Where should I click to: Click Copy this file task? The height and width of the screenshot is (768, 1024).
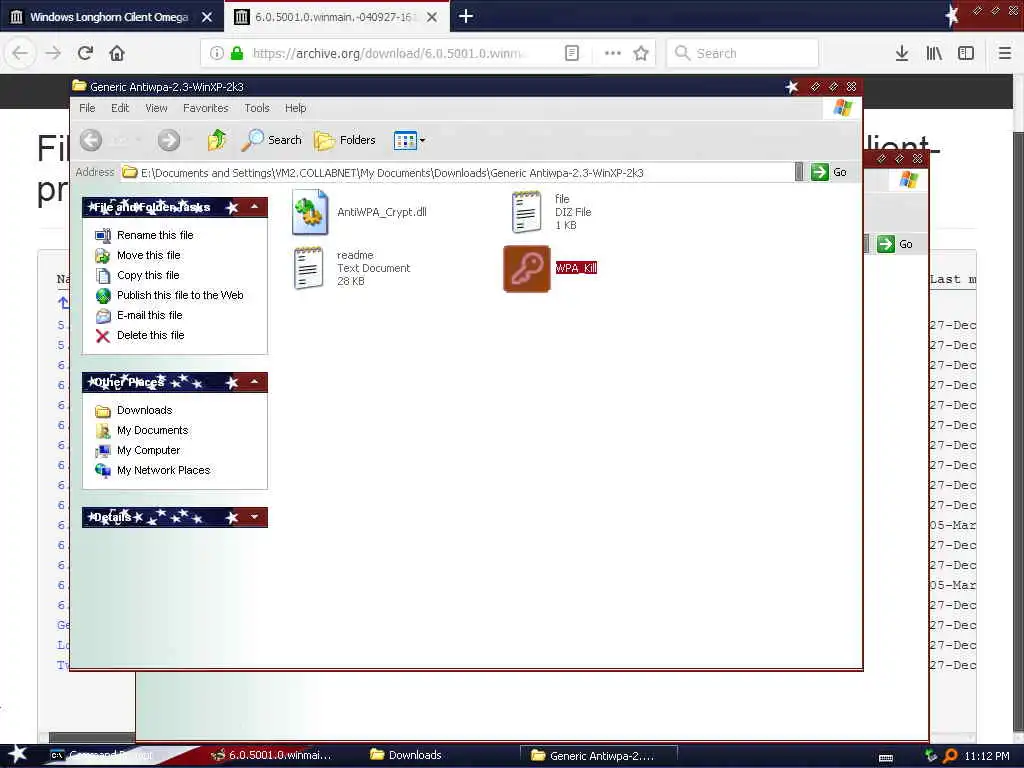coord(148,275)
